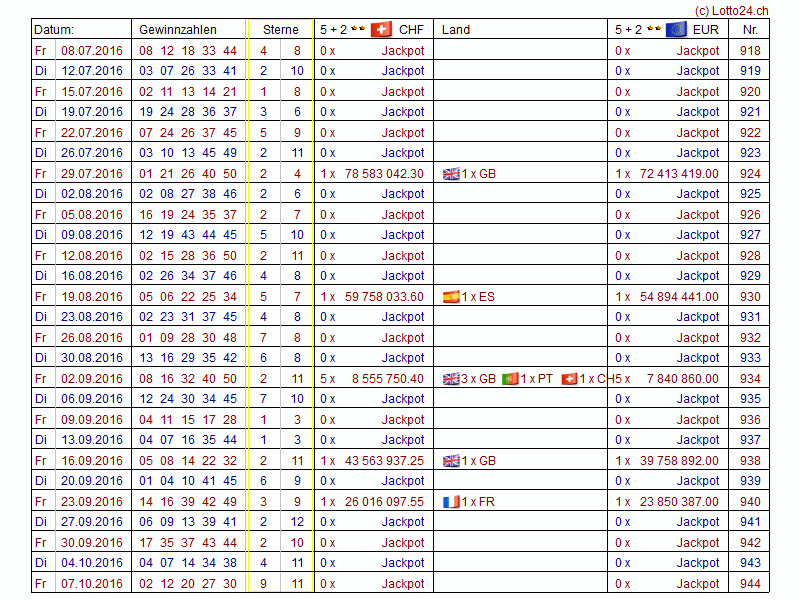Click the British flag in the 02.09.2016 row
Screen dimensions: 800x600
click(x=451, y=379)
